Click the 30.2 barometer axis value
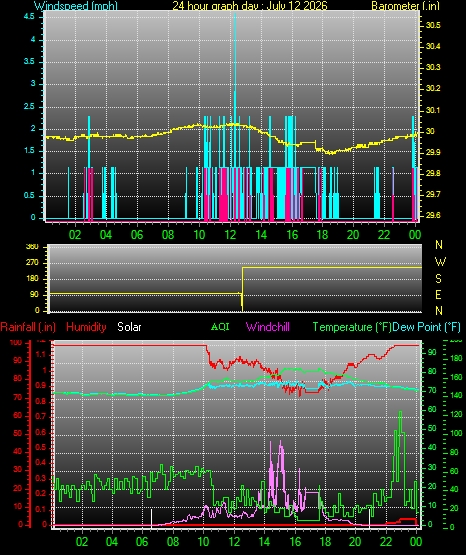 pos(433,88)
